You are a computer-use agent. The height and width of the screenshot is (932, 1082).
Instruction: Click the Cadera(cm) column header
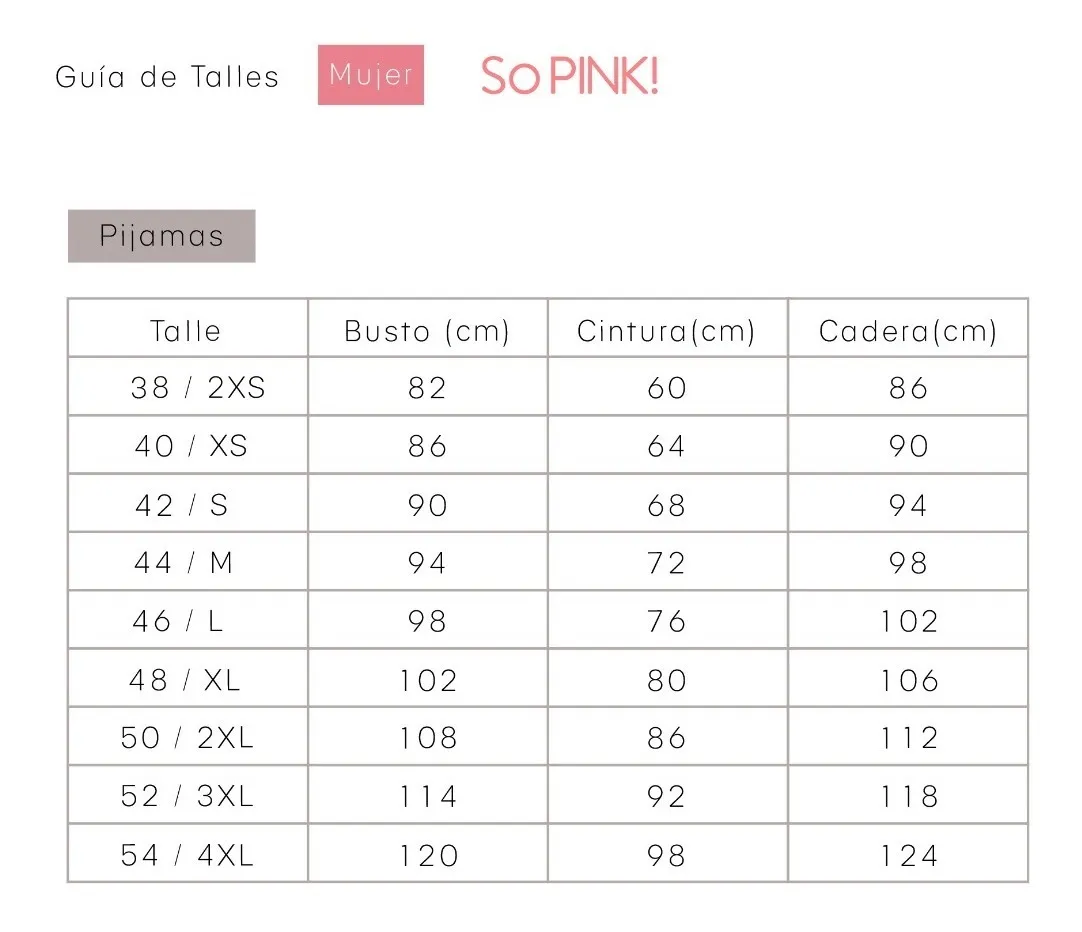pos(908,331)
